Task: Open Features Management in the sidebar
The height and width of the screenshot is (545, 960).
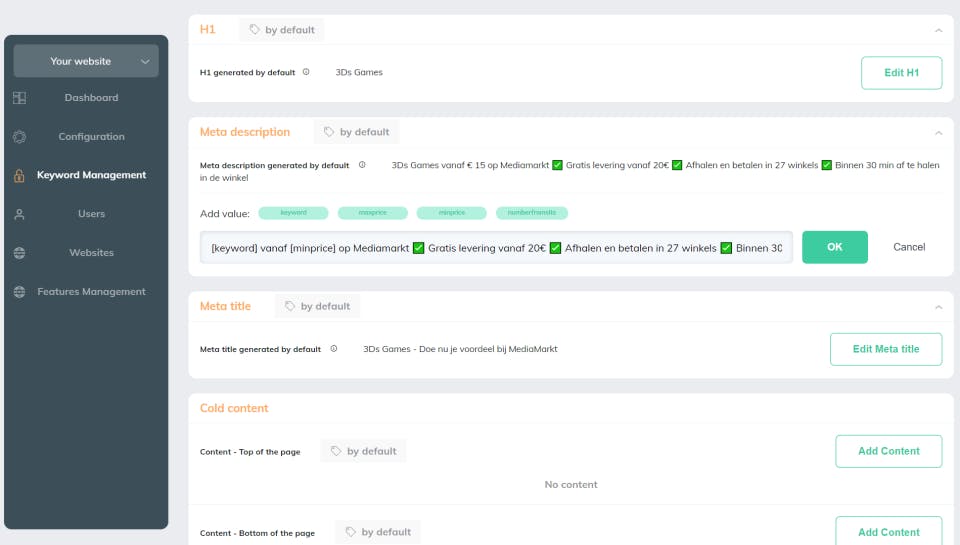Action: (x=91, y=291)
